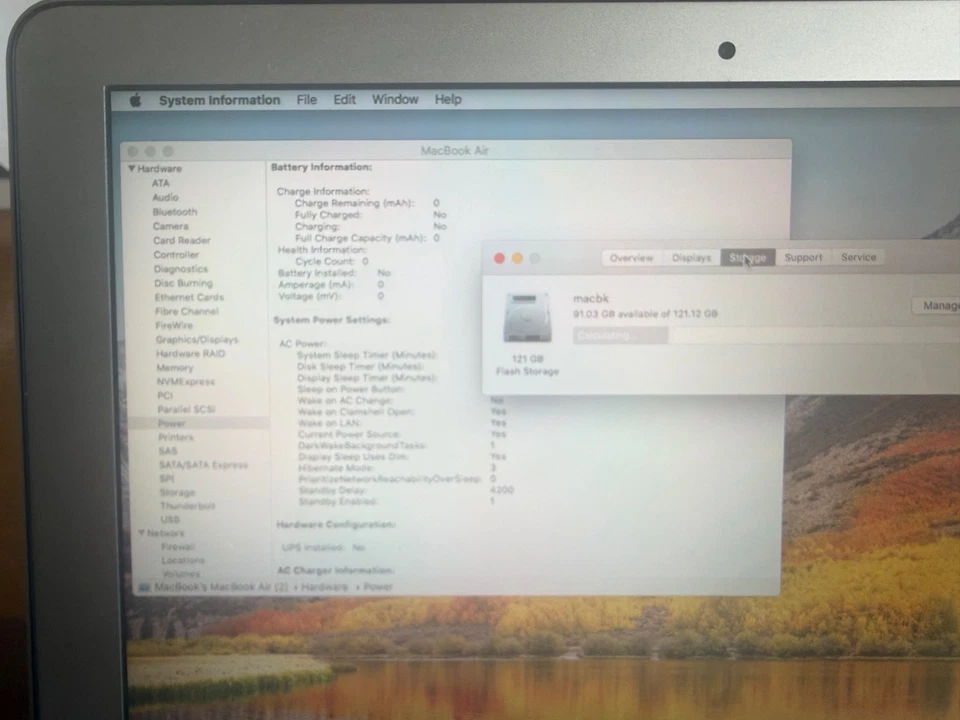
Task: Open the System Information menu
Action: coord(219,100)
